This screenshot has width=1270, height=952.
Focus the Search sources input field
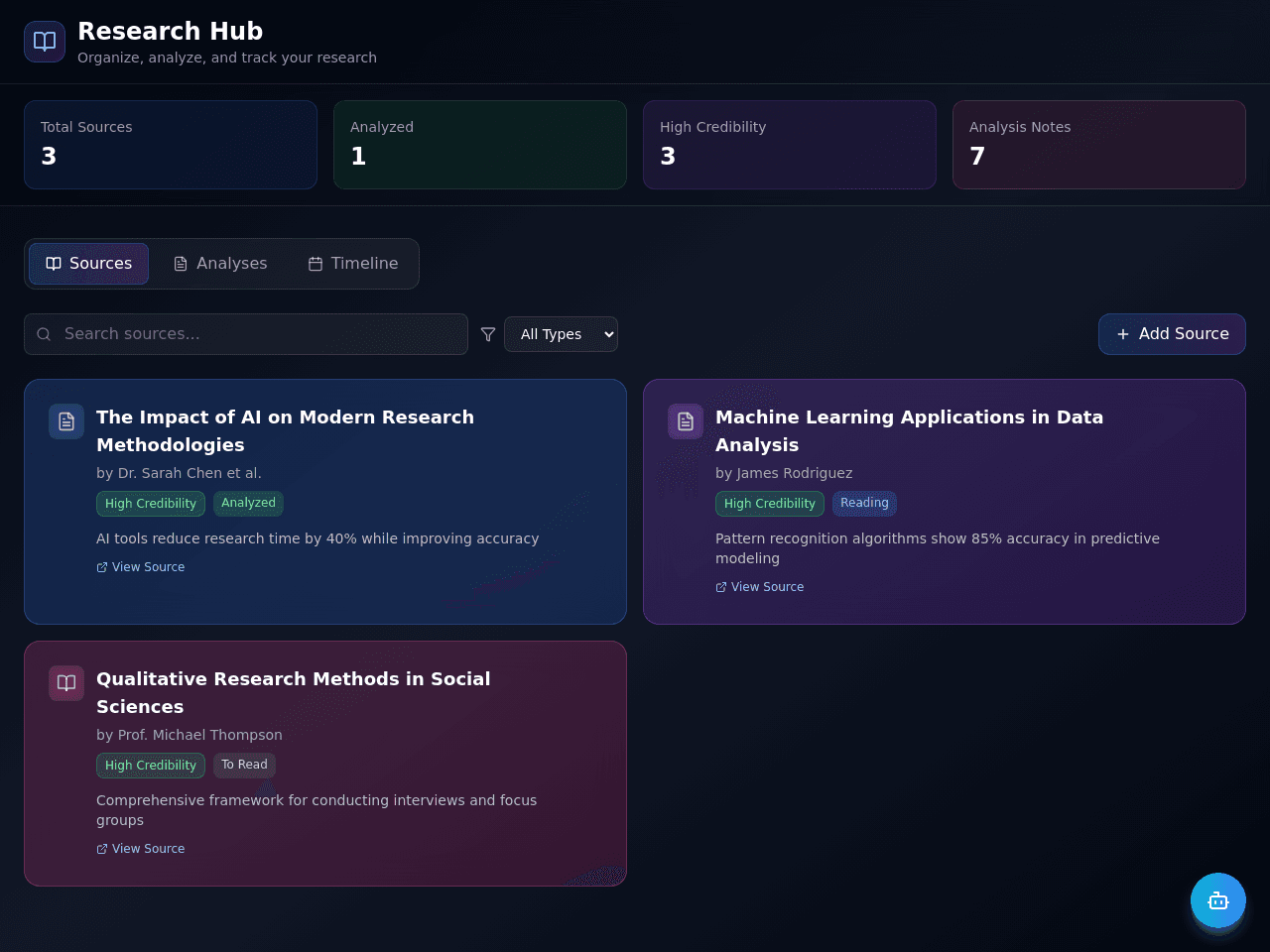click(246, 334)
